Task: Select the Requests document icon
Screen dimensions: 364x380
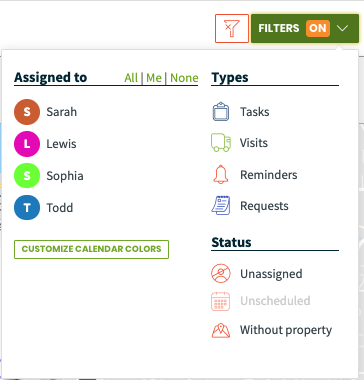Action: 221,206
